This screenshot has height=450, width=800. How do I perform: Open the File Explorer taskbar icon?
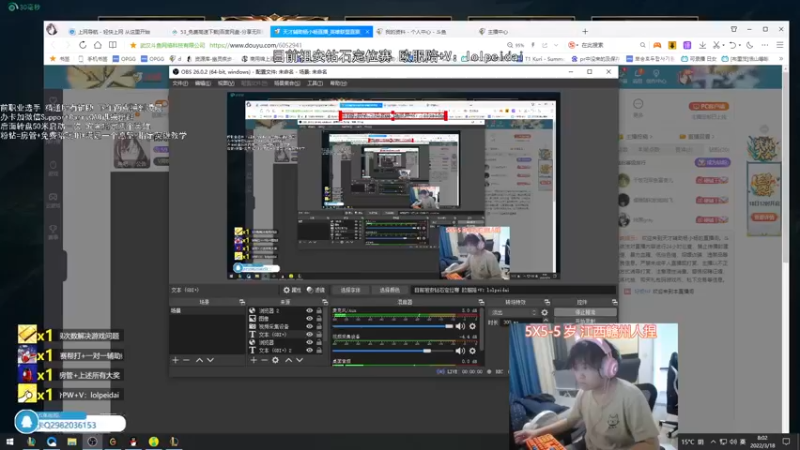click(71, 441)
